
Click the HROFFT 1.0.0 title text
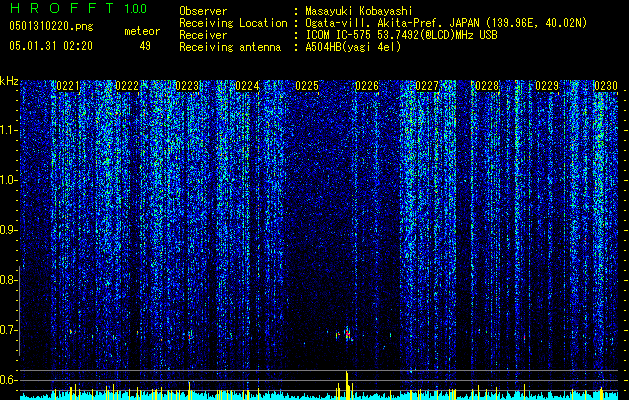(78, 8)
